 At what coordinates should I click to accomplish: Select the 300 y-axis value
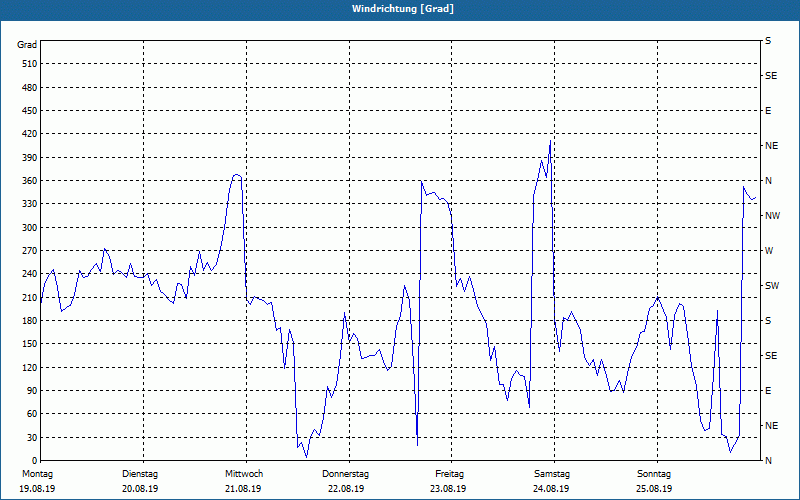point(30,228)
